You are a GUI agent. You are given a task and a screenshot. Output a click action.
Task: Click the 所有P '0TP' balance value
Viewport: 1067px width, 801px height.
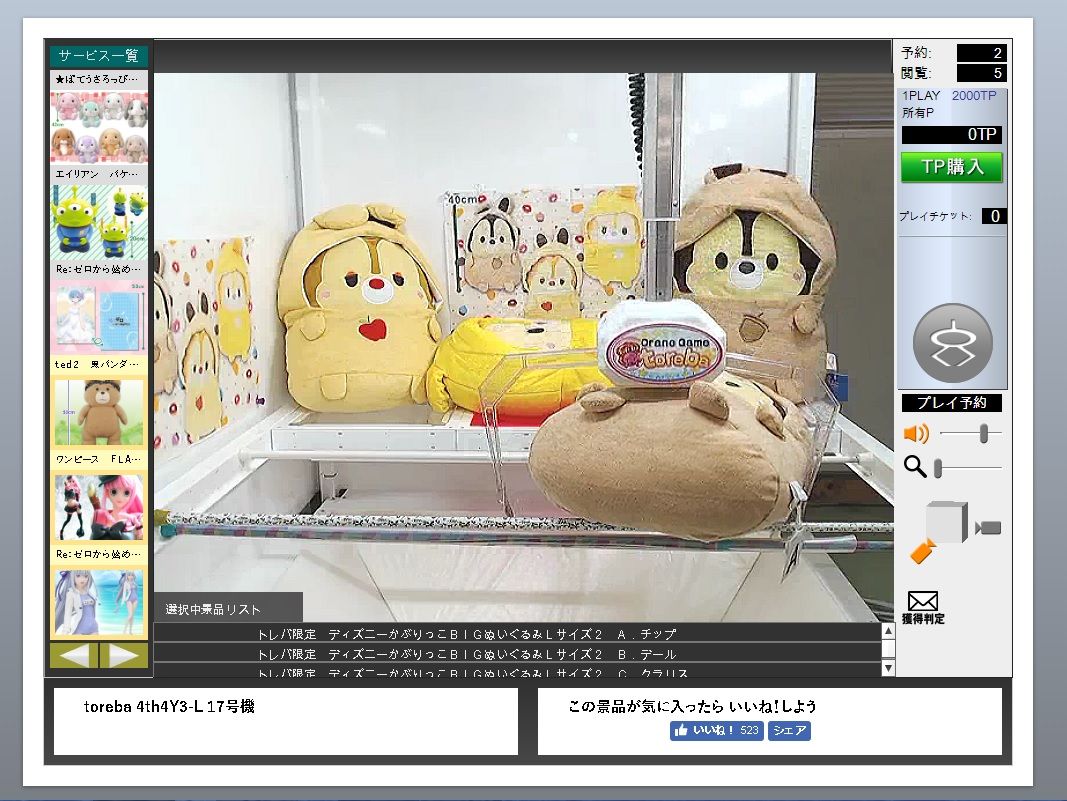click(x=951, y=135)
